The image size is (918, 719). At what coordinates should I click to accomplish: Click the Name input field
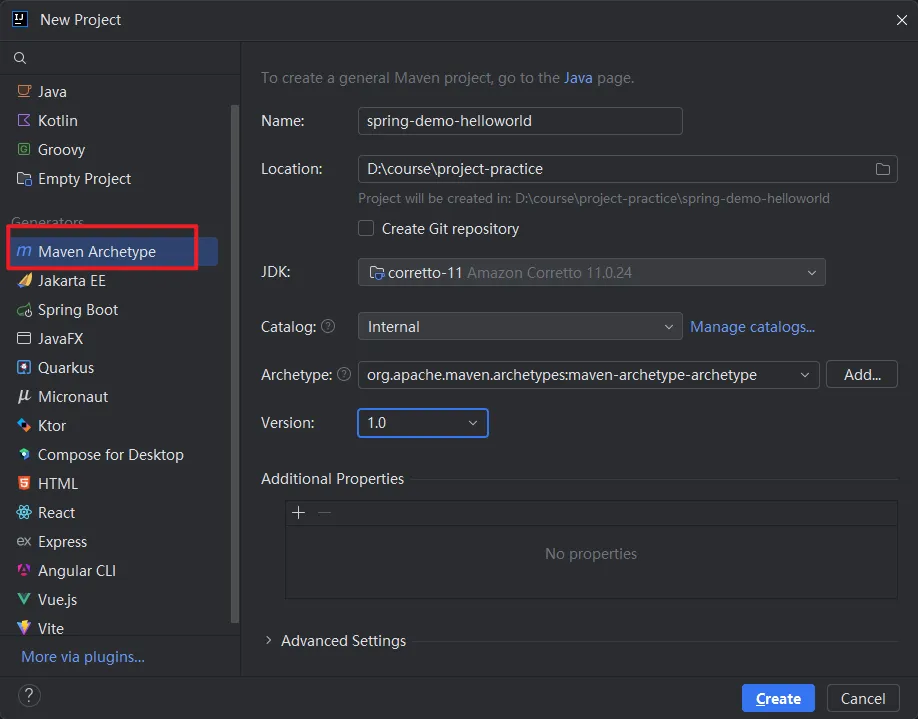click(520, 121)
